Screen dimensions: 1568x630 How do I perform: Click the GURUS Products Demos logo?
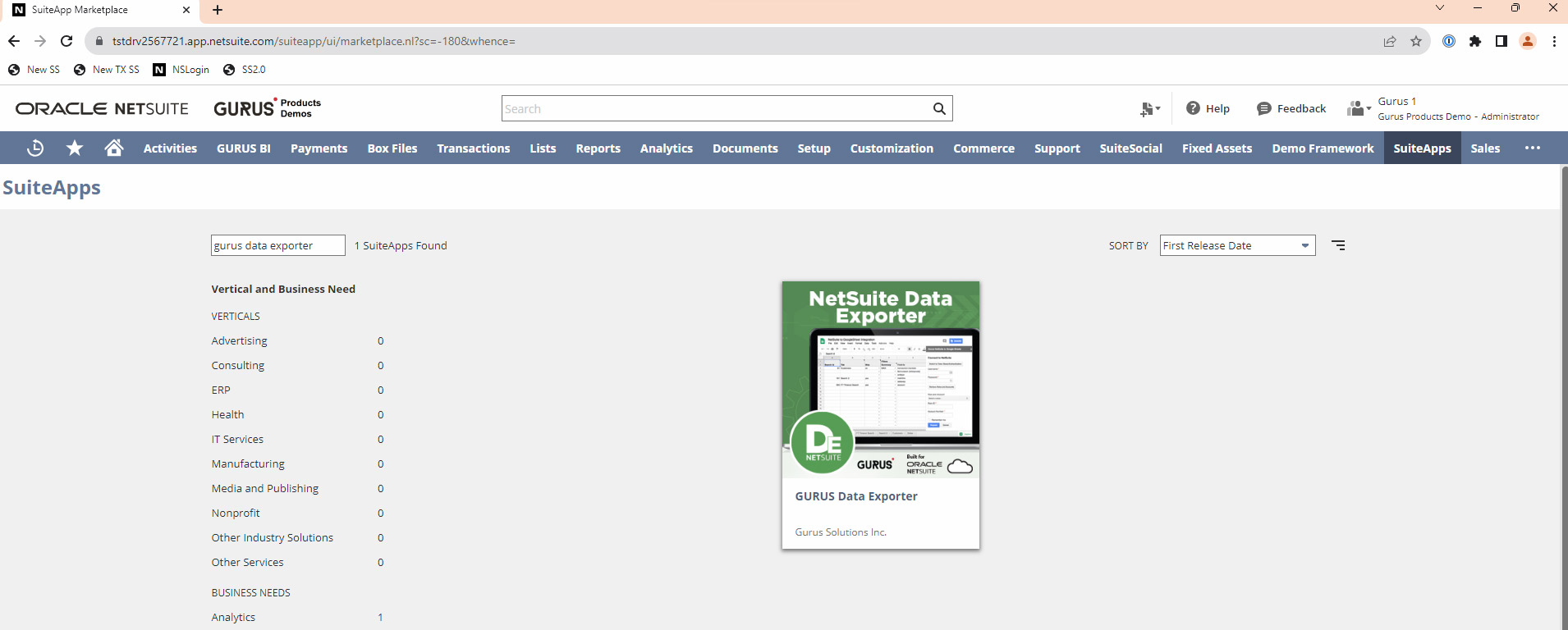[267, 108]
